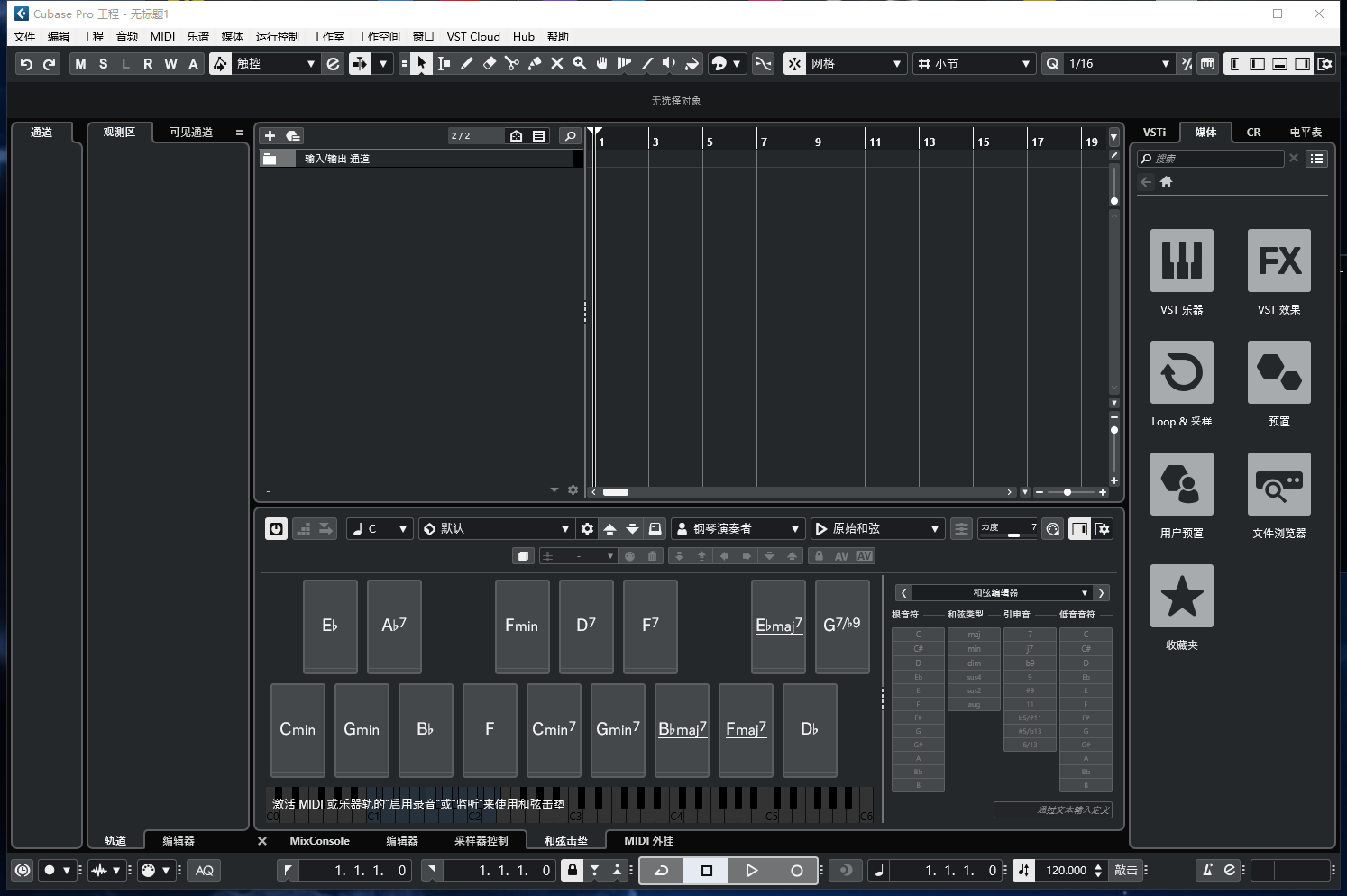The width and height of the screenshot is (1347, 896).
Task: Select the Range Selection tool
Action: click(444, 63)
